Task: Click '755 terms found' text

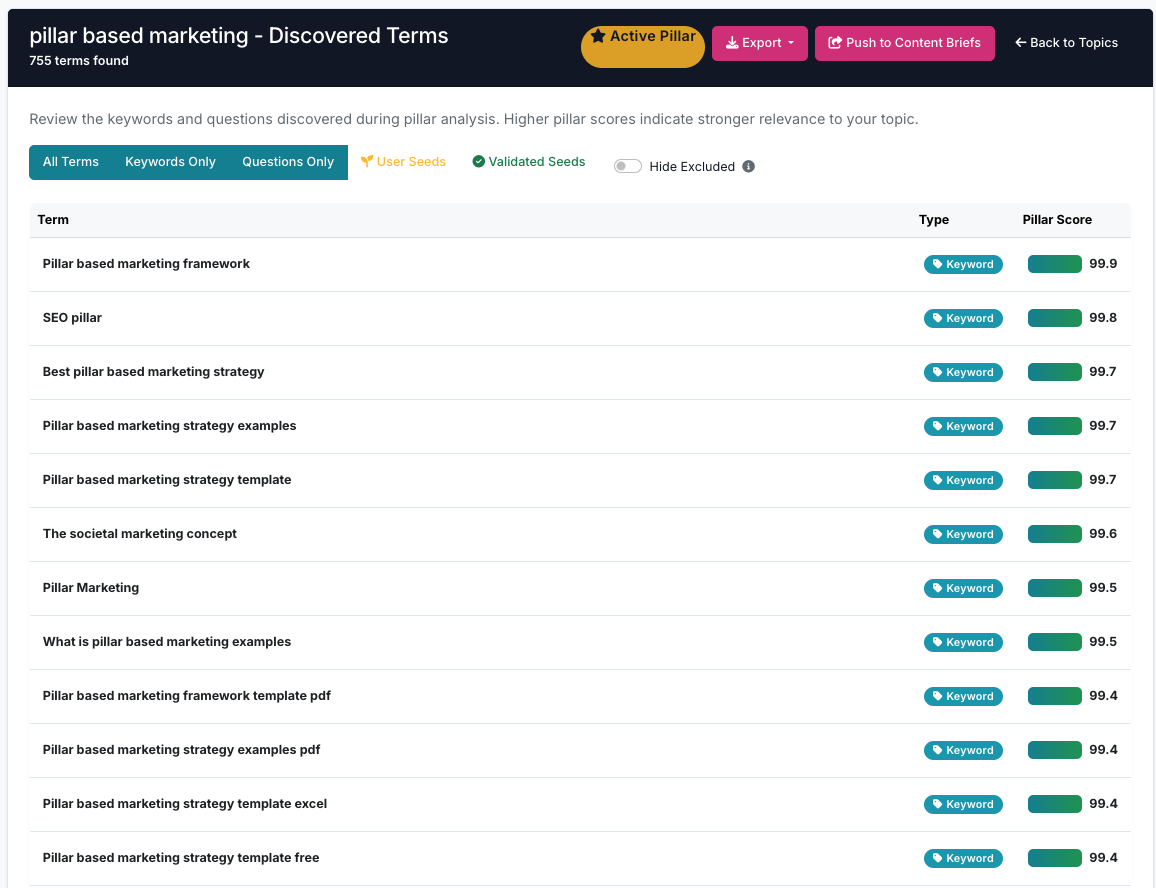Action: tap(79, 60)
